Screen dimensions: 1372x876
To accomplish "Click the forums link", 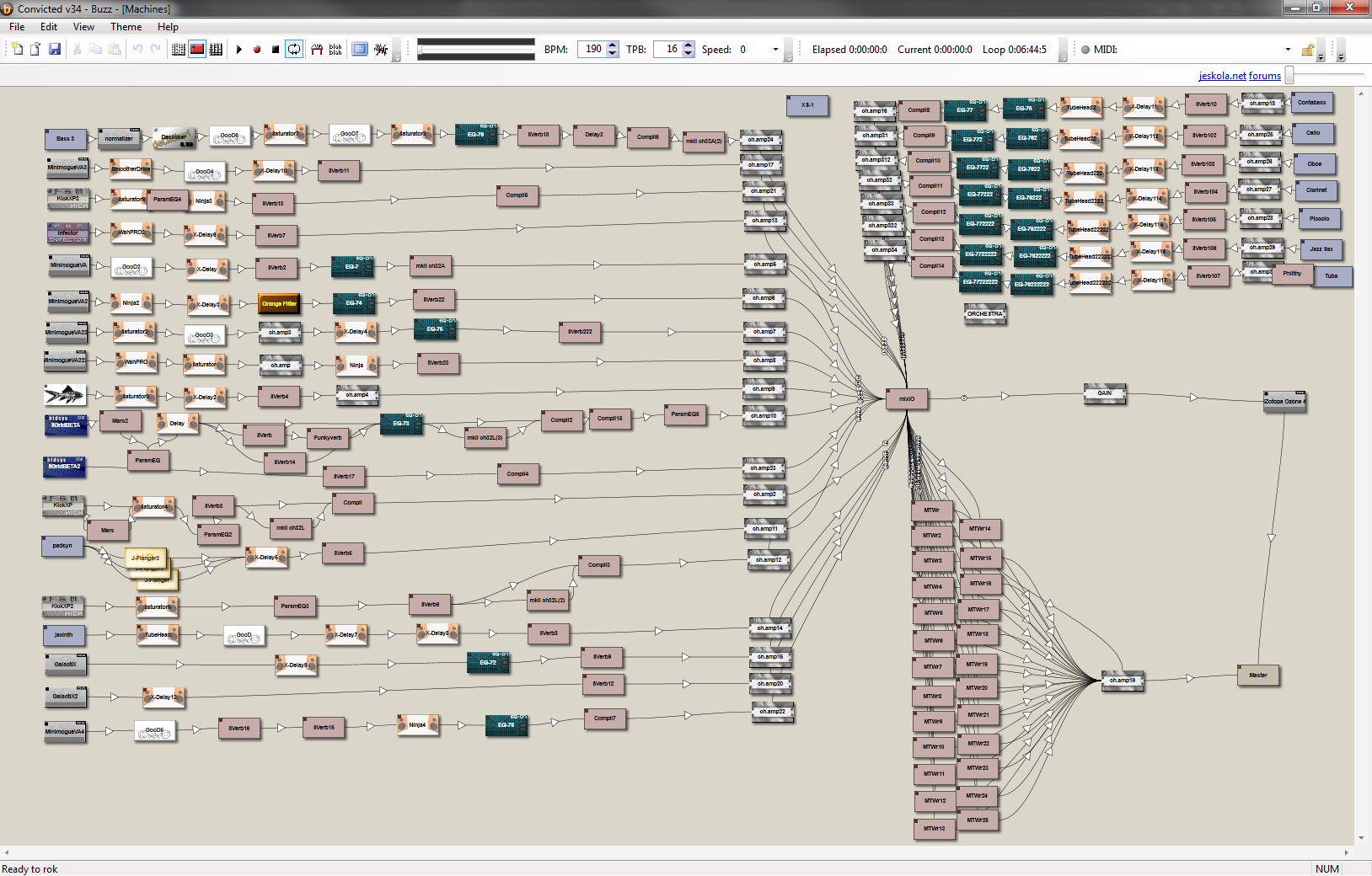I will pyautogui.click(x=1265, y=76).
